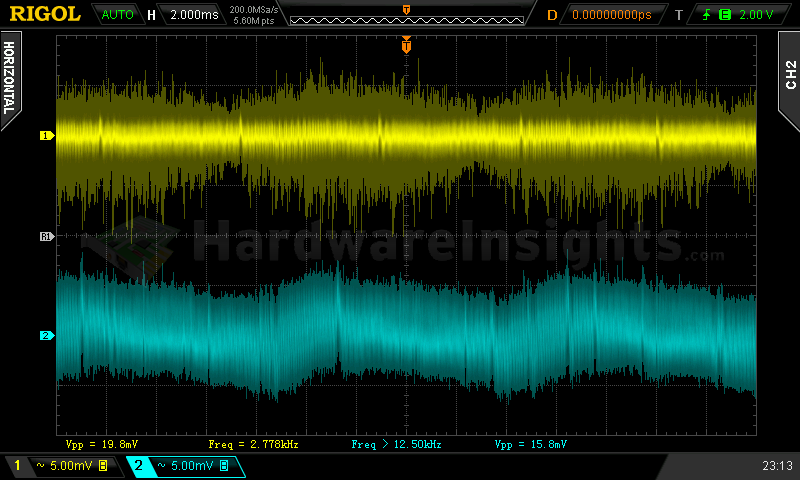Select the D delay value 0.00000000ps
This screenshot has width=800, height=480.
tap(611, 15)
